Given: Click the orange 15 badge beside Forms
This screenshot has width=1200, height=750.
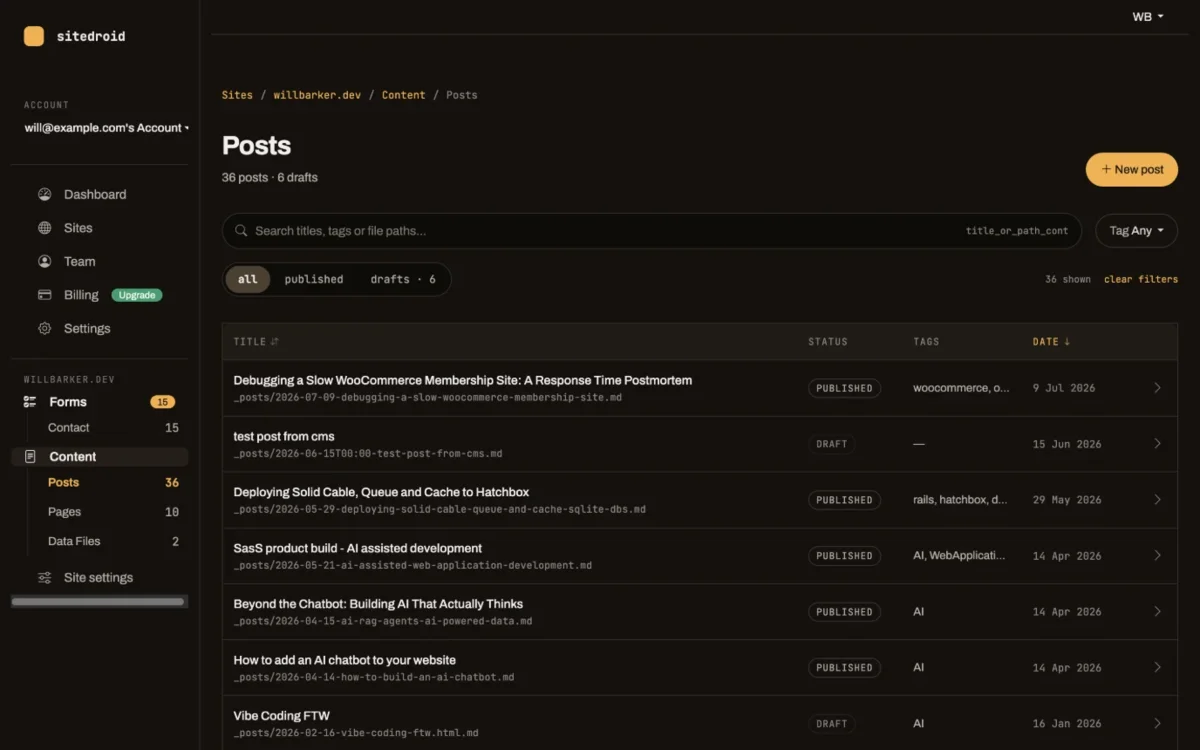Looking at the screenshot, I should coord(162,402).
